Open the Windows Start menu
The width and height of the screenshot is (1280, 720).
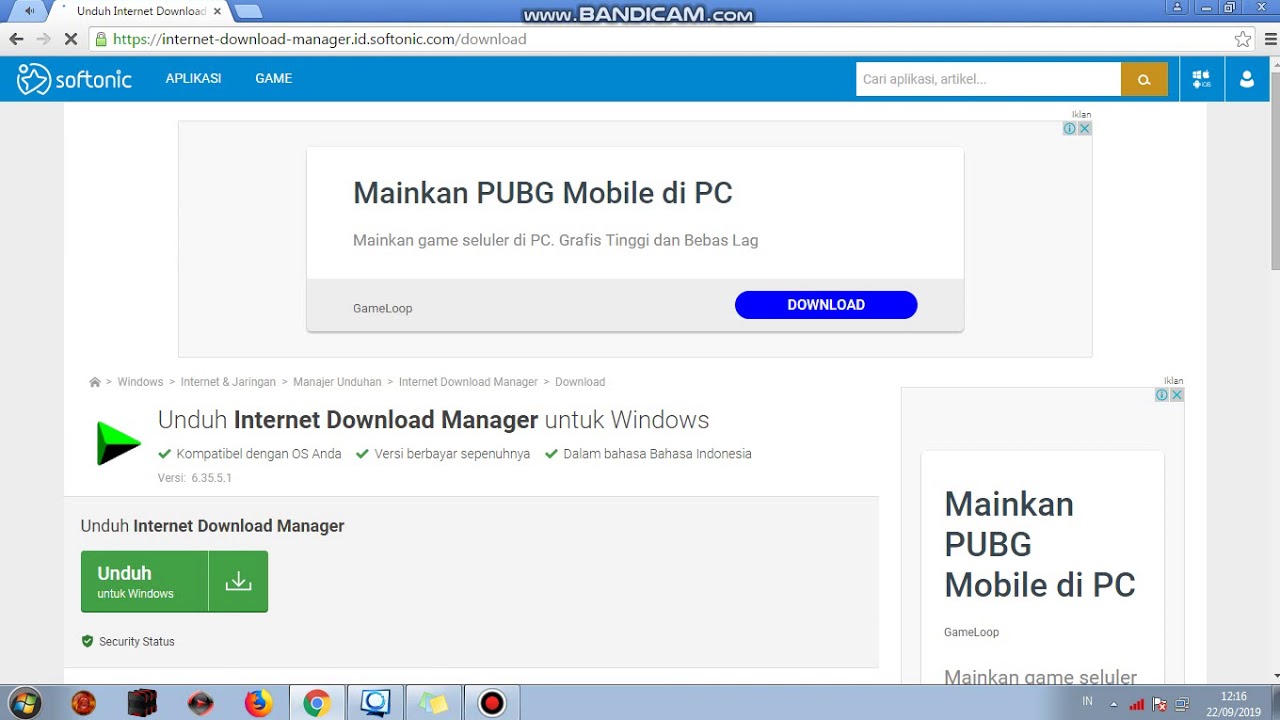click(24, 703)
